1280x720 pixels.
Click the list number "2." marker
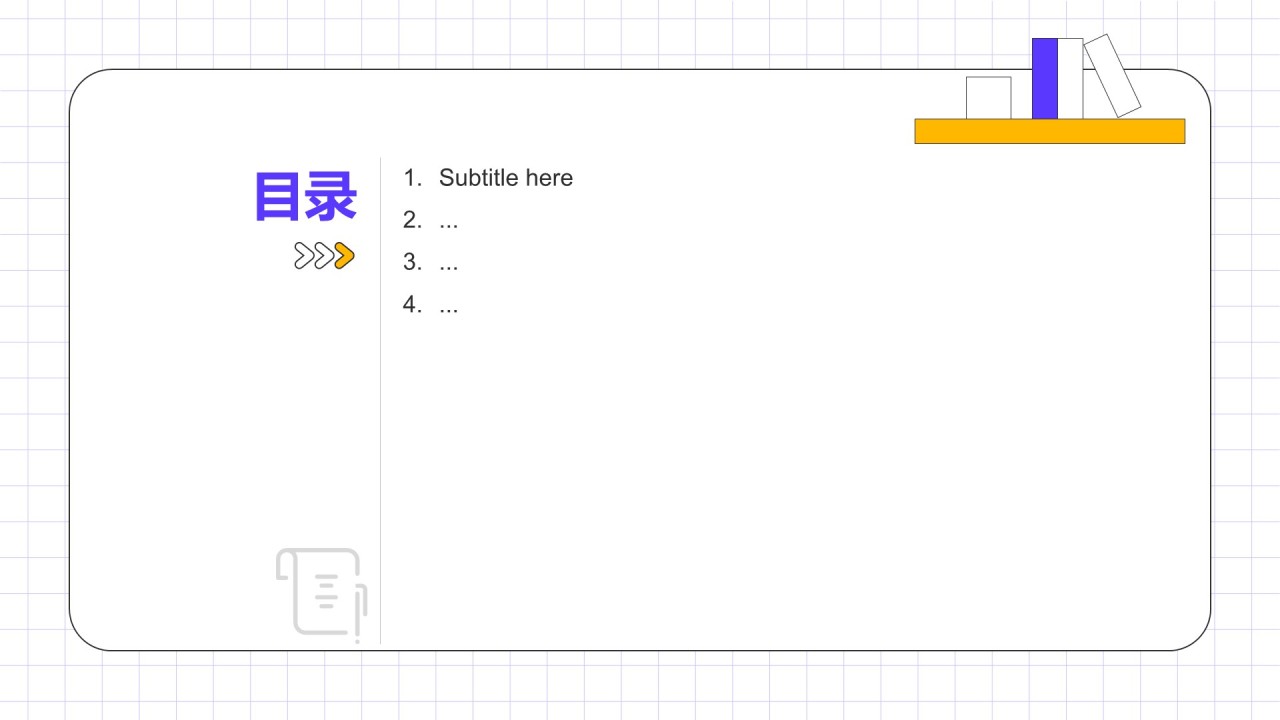413,220
